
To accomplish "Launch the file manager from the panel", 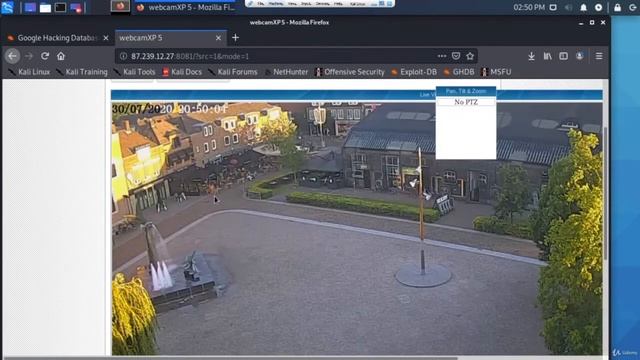I will tap(45, 8).
